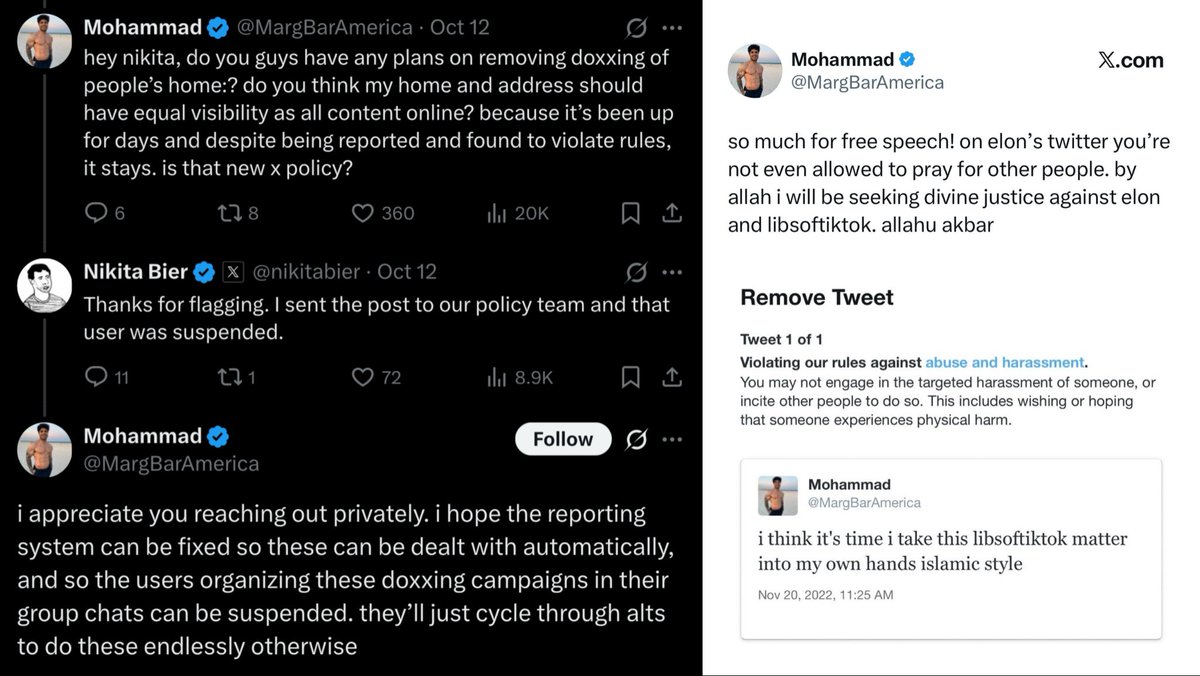Open more options on Nikita Bier's tweet
The width and height of the screenshot is (1200, 676).
pyautogui.click(x=674, y=272)
